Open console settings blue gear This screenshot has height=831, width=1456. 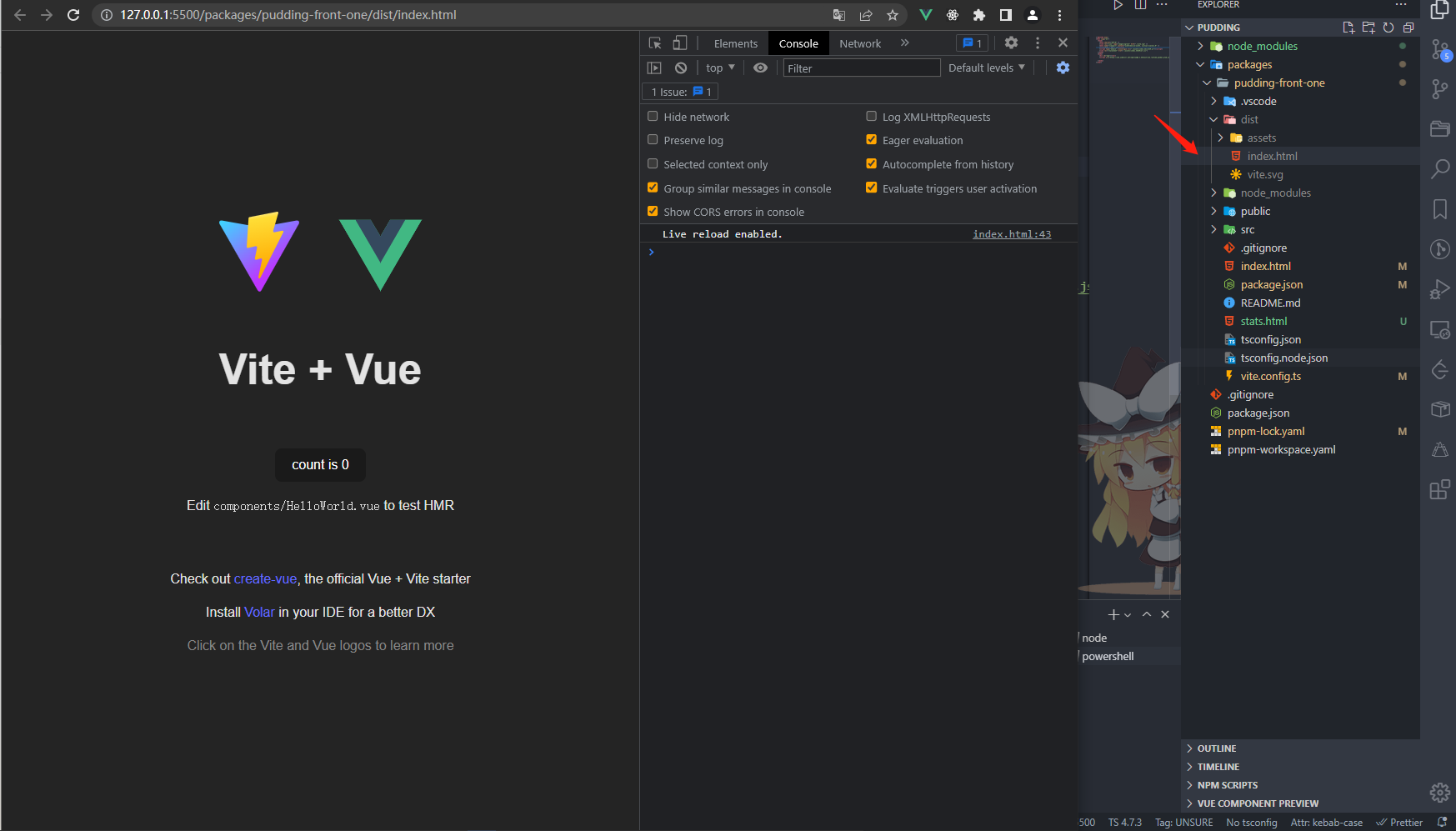[1063, 68]
